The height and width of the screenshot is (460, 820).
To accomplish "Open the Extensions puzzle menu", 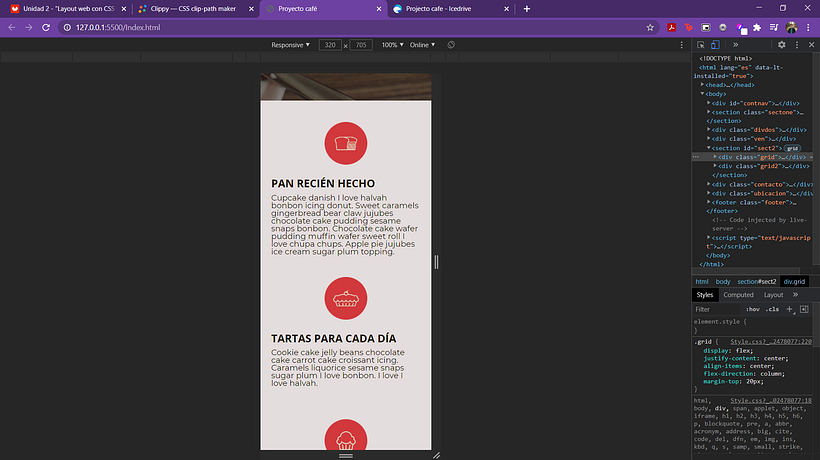I will [757, 27].
